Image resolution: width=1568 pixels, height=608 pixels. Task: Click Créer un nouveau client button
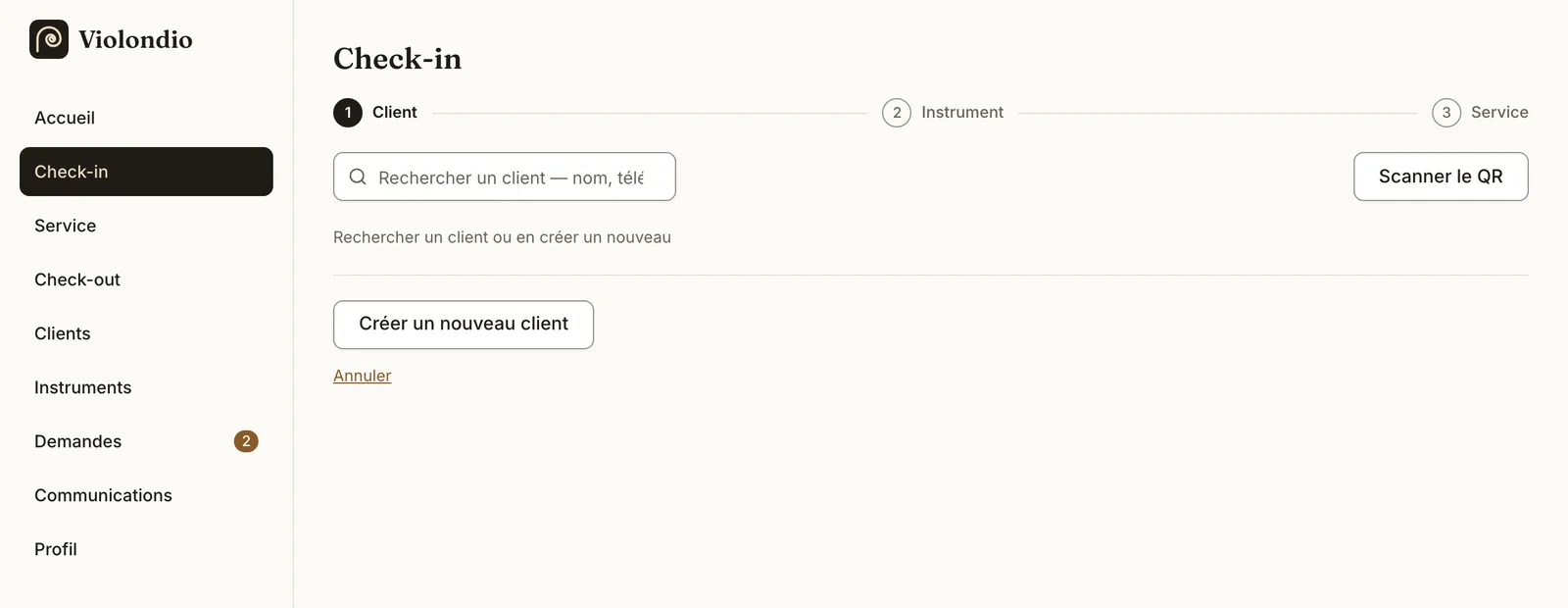(464, 325)
